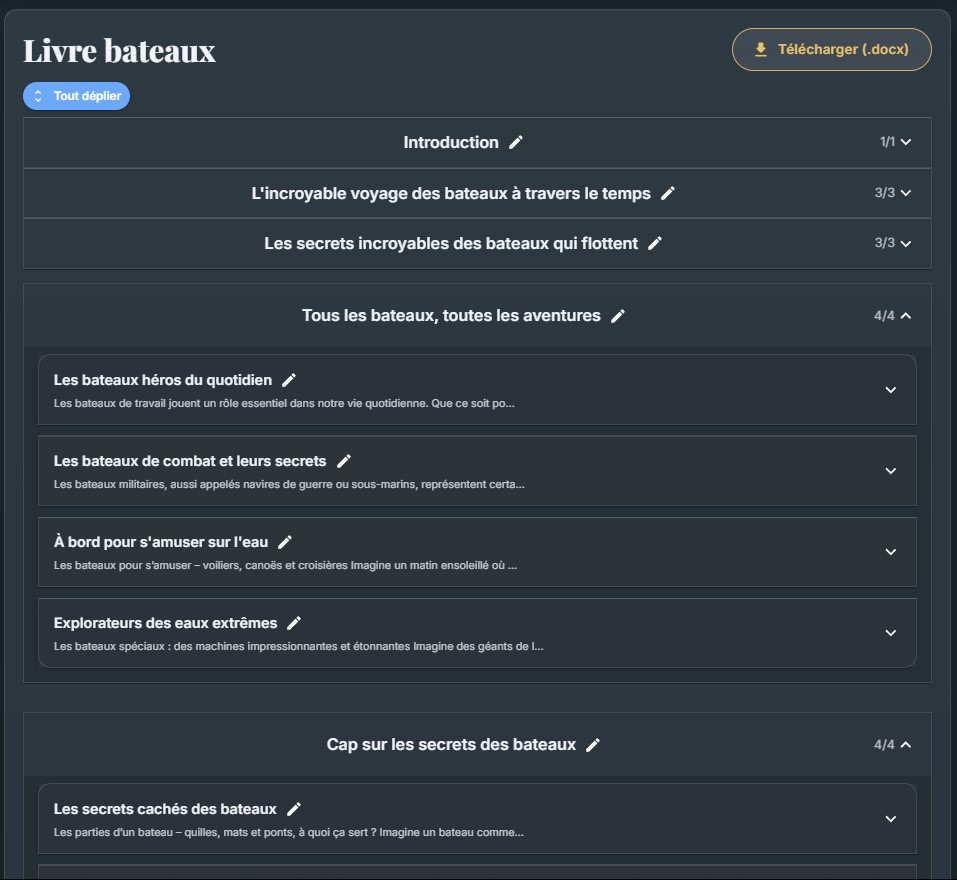Screen dimensions: 957x880
Task: Download the book with Télécharger (.docx)
Action: [832, 50]
